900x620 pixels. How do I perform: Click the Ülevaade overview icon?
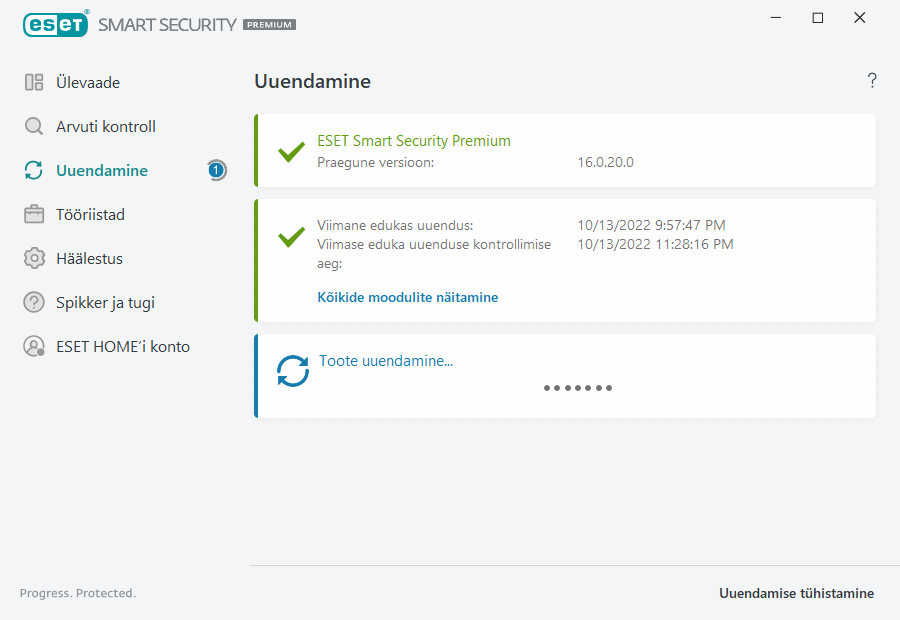click(34, 83)
